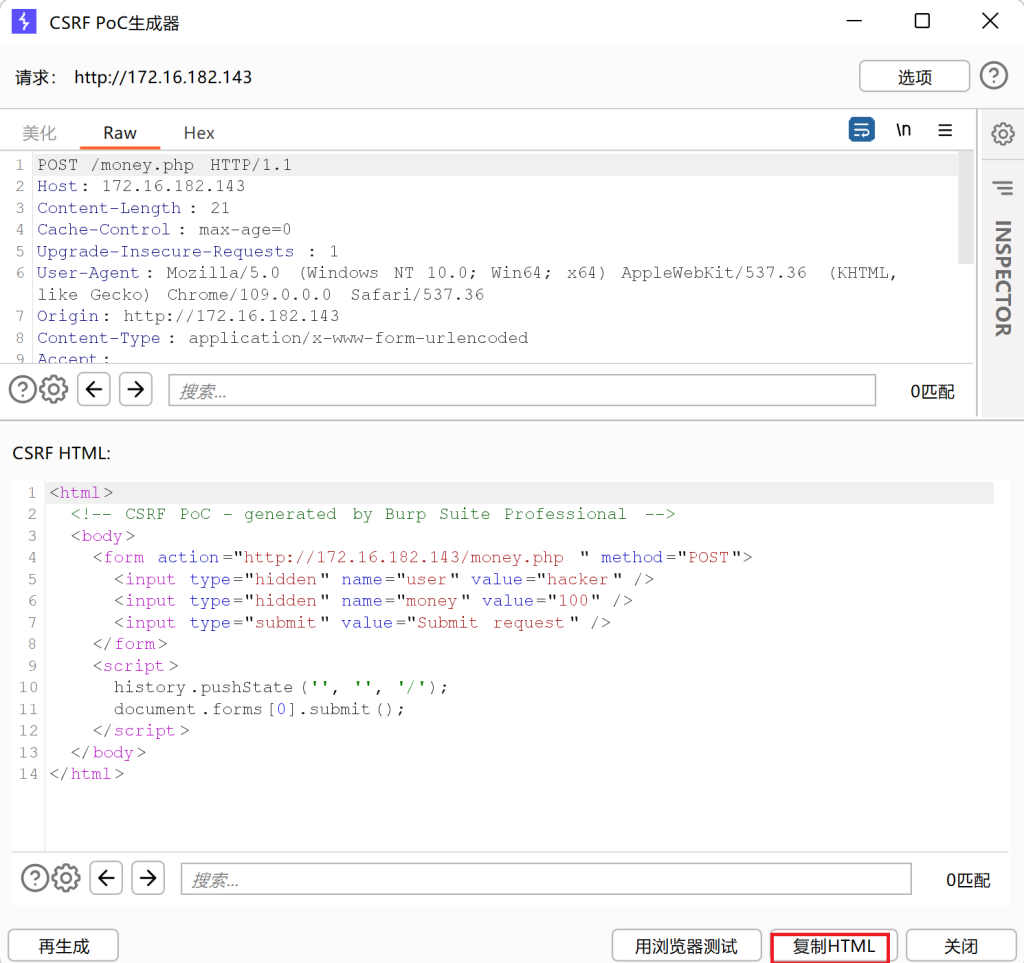The height and width of the screenshot is (963, 1024).
Task: Select the Raw tab
Action: tap(120, 133)
